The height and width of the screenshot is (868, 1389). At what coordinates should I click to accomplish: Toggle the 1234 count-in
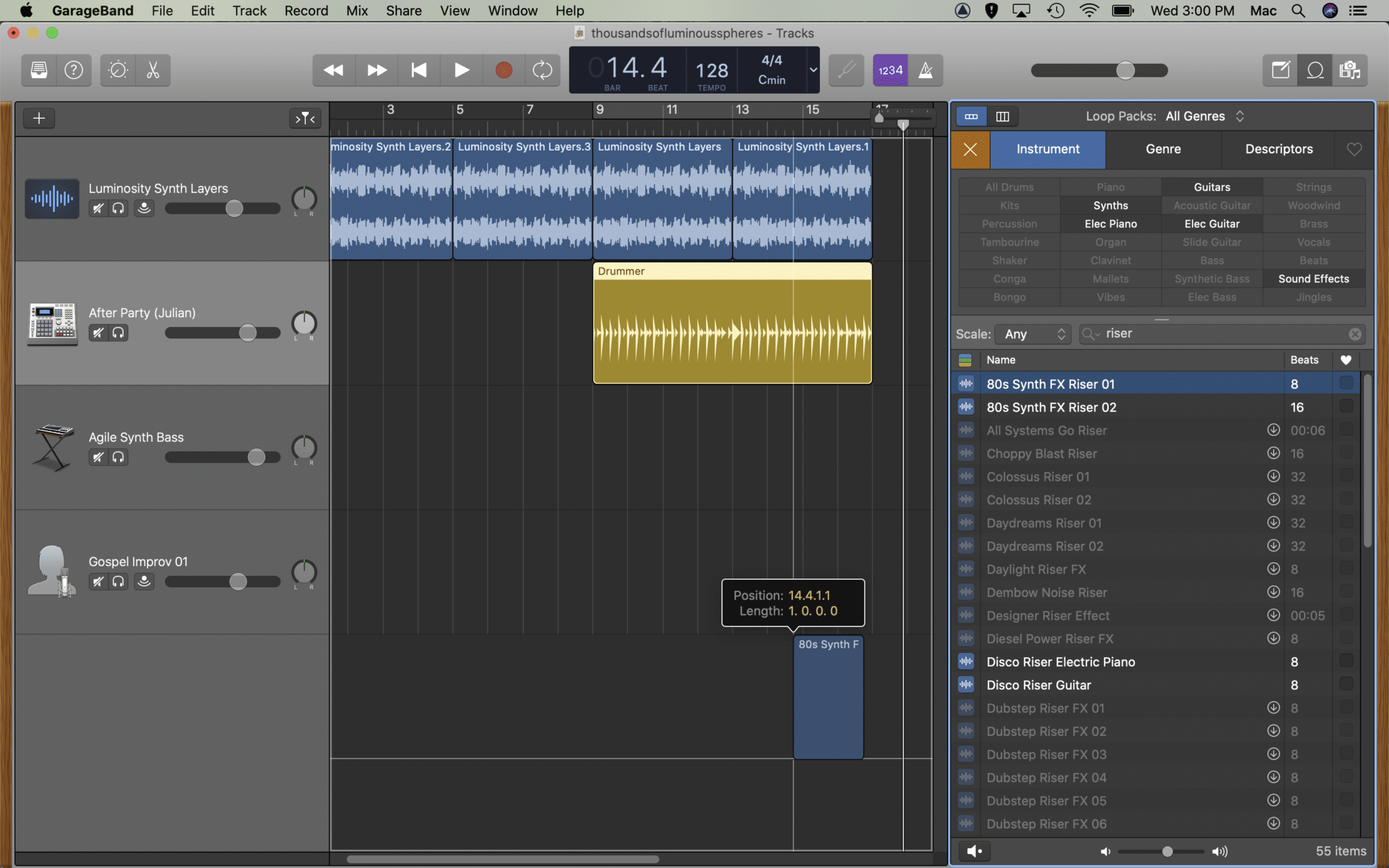(x=890, y=70)
